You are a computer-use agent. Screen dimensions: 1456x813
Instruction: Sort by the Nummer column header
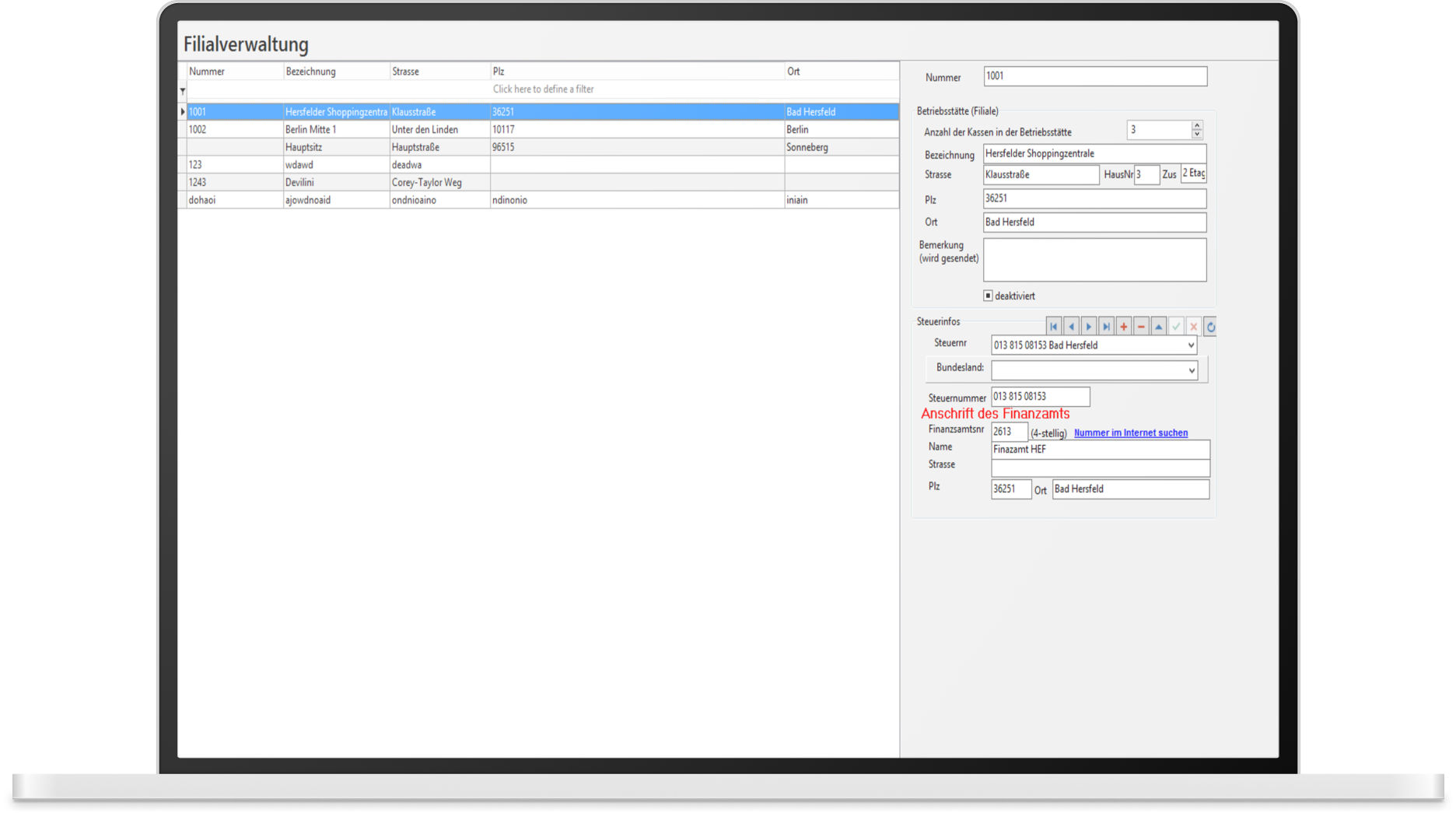tap(235, 72)
